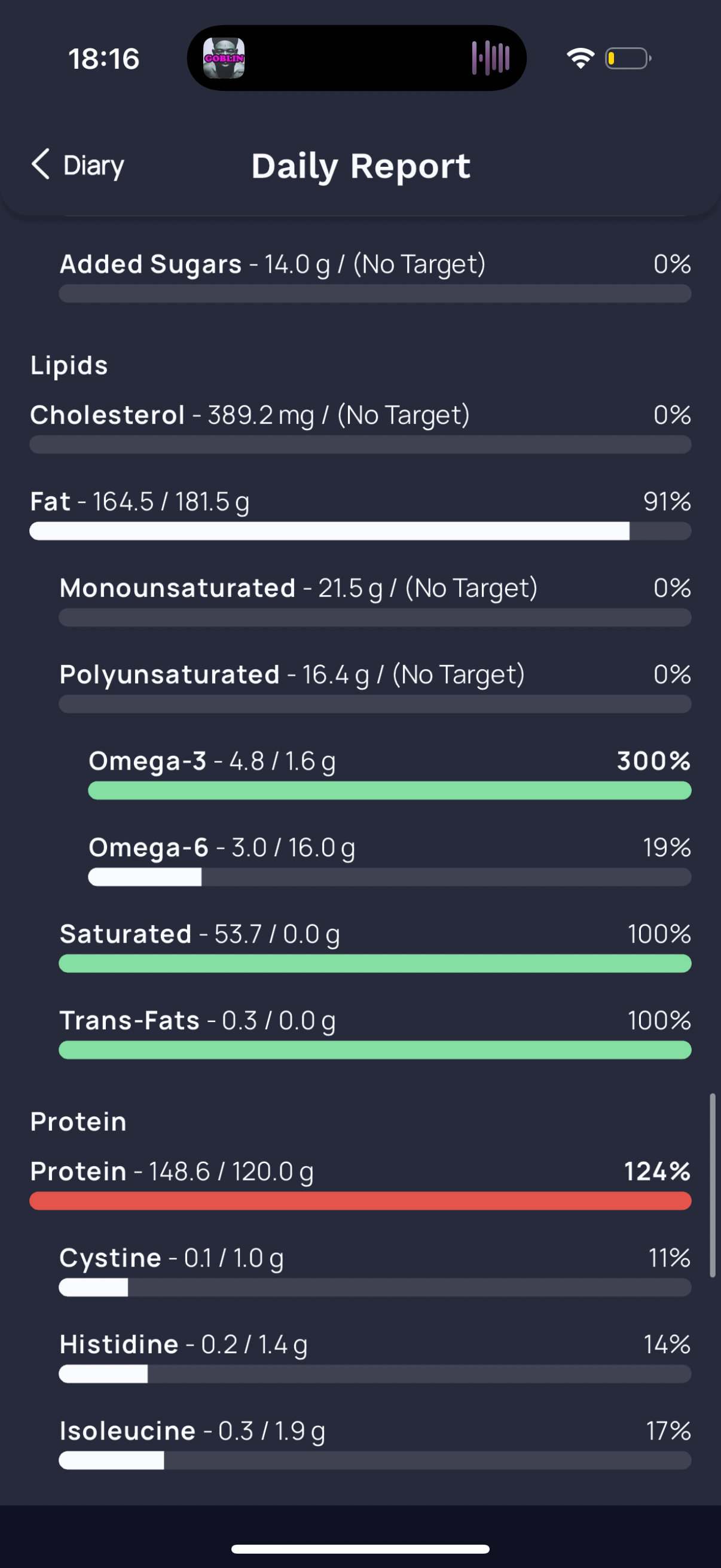Viewport: 721px width, 1568px height.
Task: Open the Cystine amino acid entry
Action: pos(375,1270)
